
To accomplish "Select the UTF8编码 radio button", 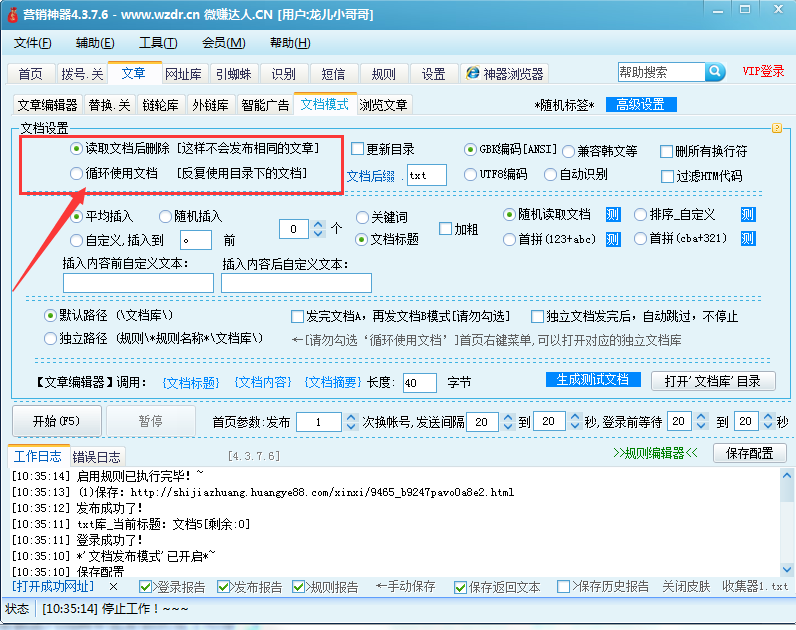I will [470, 175].
